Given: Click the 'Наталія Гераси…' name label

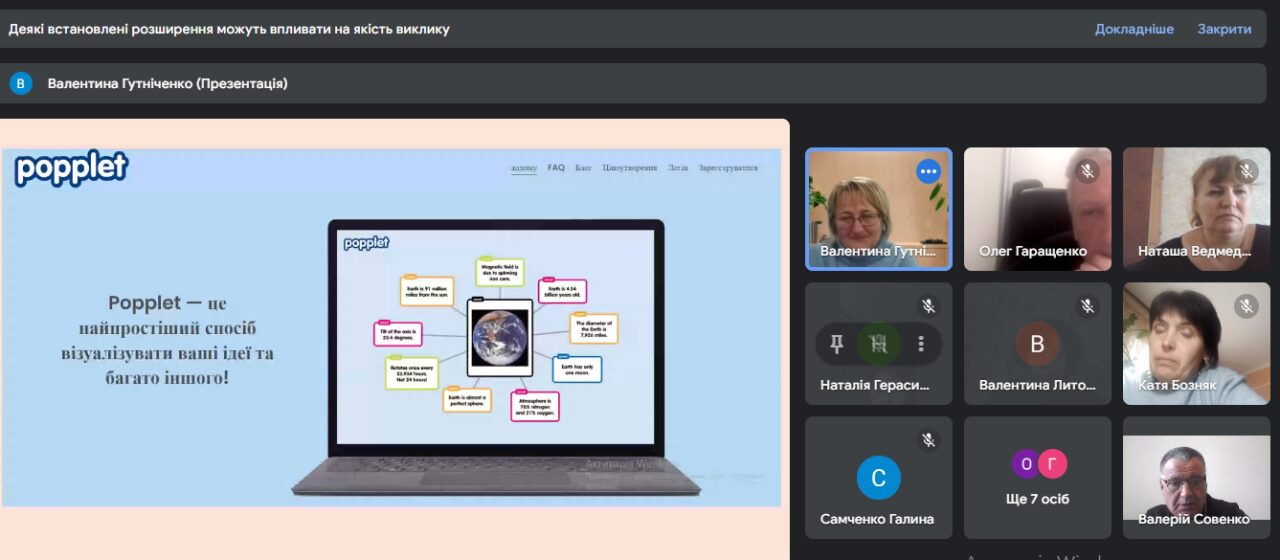Looking at the screenshot, I should 875,385.
